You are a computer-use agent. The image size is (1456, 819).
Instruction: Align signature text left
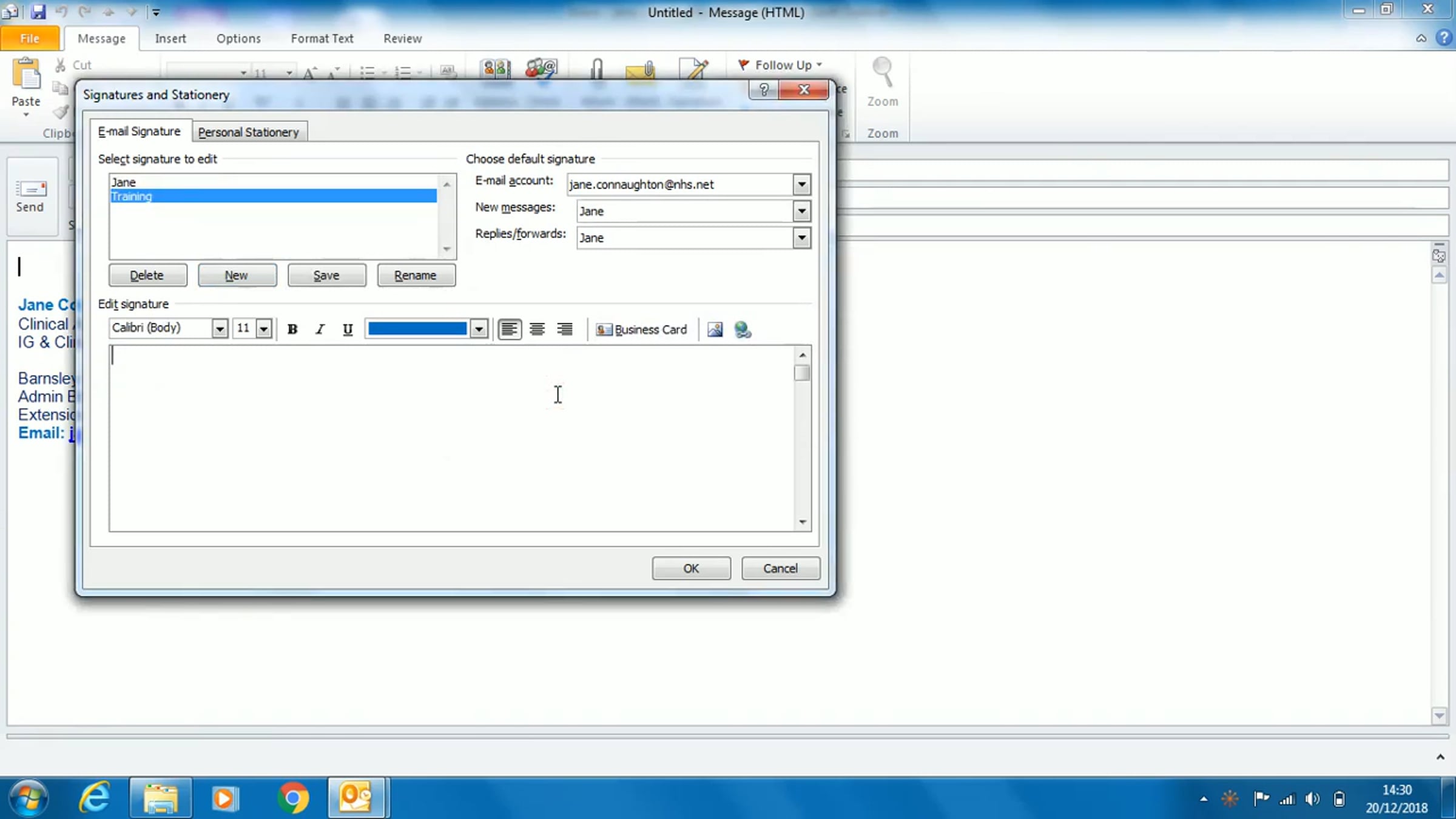(x=509, y=329)
